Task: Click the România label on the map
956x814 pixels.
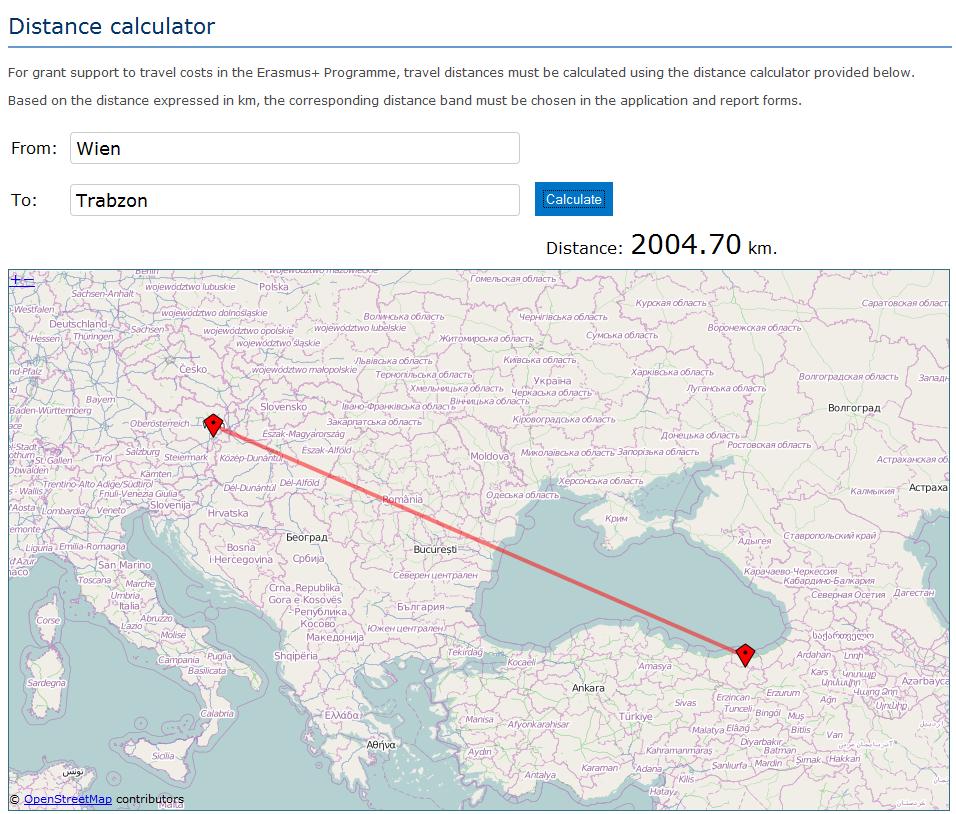Action: (402, 499)
